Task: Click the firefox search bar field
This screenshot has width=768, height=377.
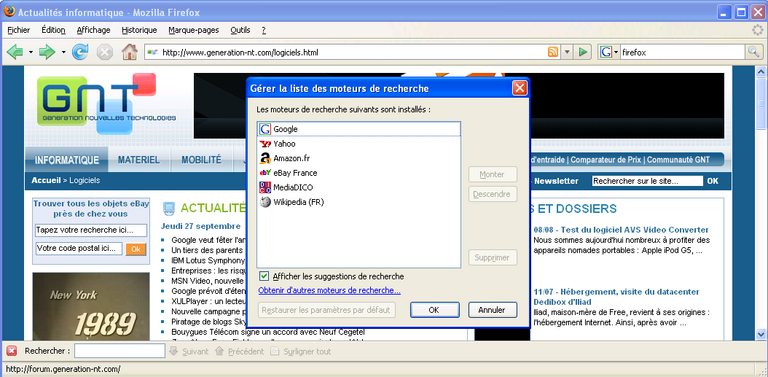Action: point(682,52)
